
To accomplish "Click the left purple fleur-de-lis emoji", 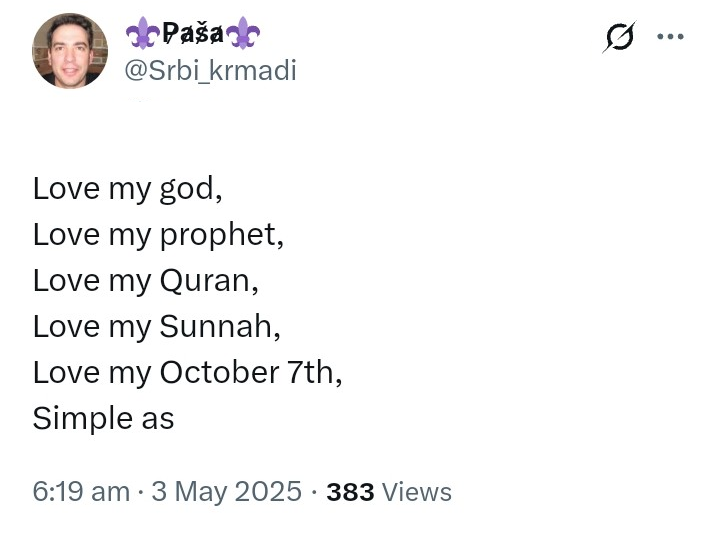I will (x=143, y=33).
